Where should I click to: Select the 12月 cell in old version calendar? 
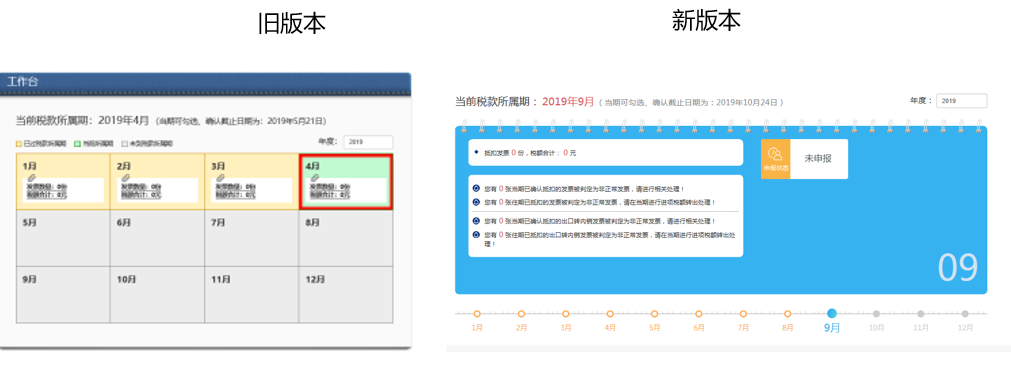point(346,295)
